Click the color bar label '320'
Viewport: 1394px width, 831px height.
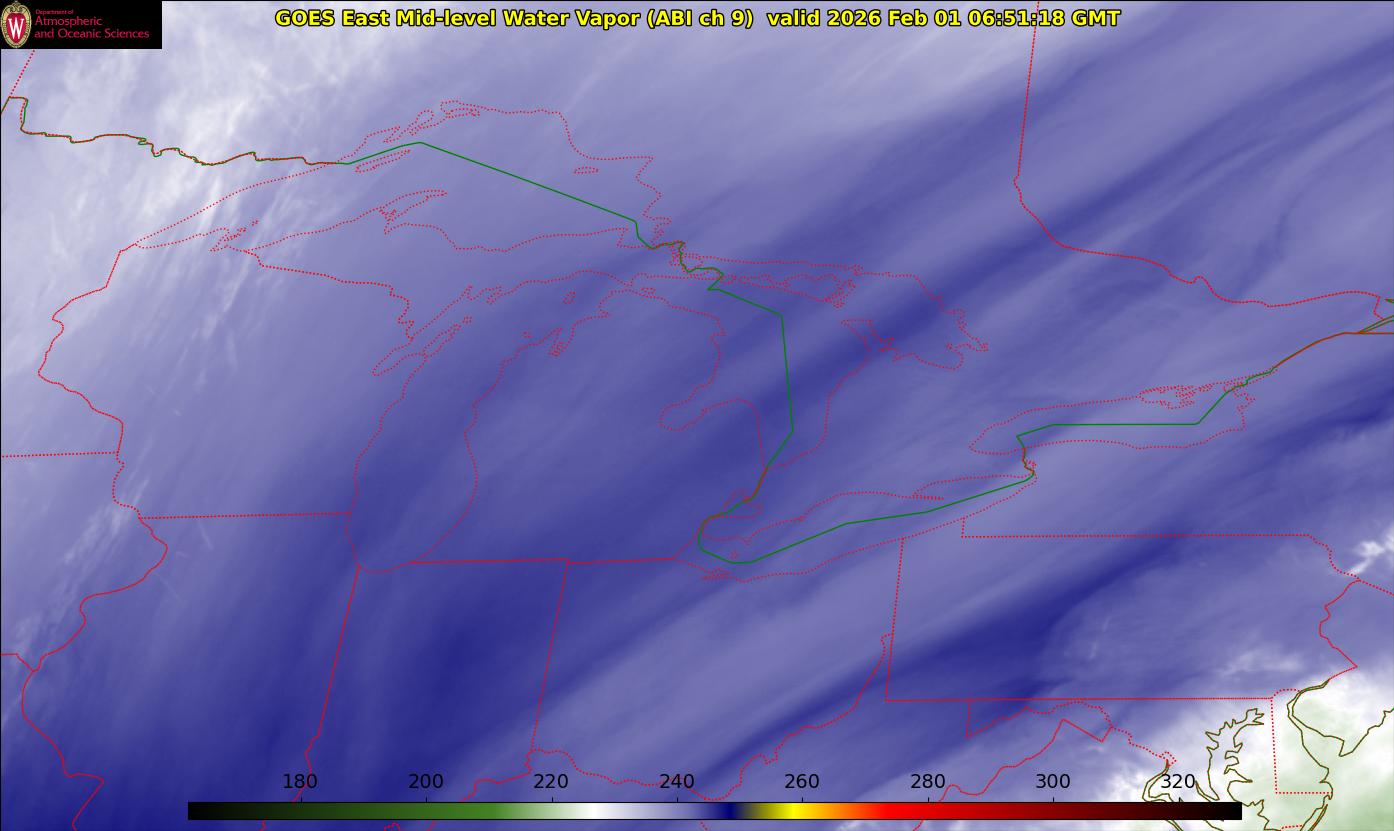pos(1179,781)
